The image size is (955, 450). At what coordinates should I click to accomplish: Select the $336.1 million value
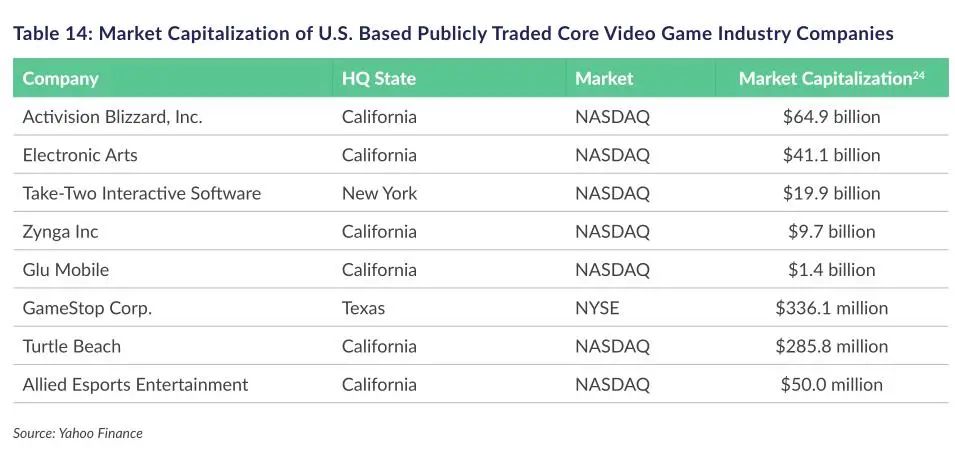click(x=831, y=308)
